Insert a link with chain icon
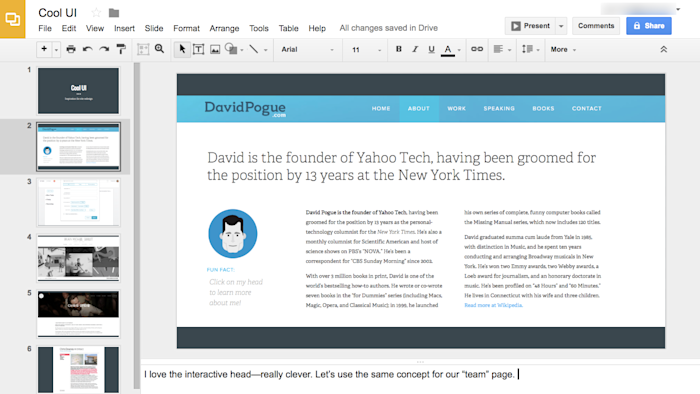This screenshot has width=700, height=394. click(x=477, y=49)
